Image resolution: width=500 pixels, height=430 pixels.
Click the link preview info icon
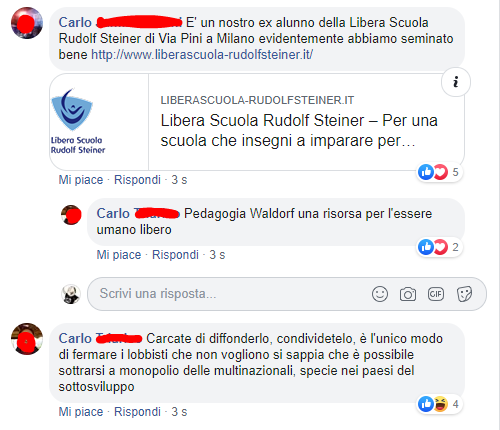pyautogui.click(x=456, y=82)
